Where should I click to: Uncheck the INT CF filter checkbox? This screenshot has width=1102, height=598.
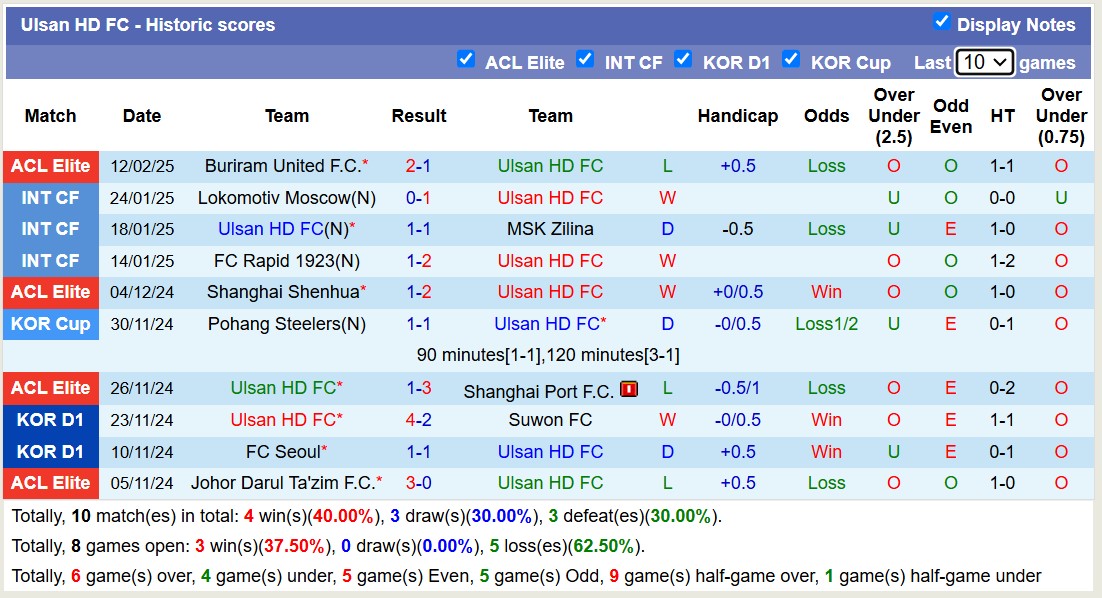click(x=585, y=59)
